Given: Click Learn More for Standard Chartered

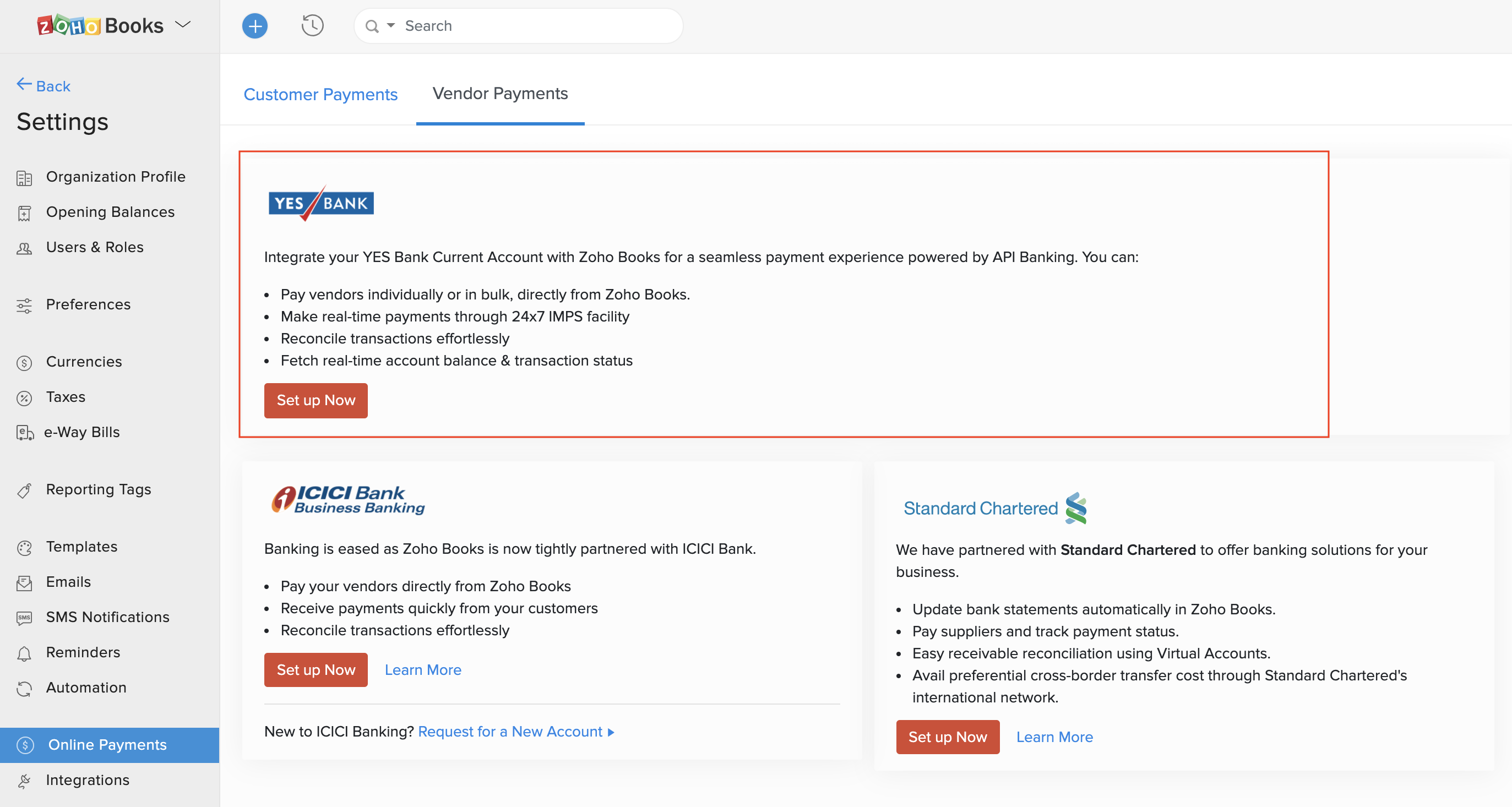Looking at the screenshot, I should tap(1055, 736).
